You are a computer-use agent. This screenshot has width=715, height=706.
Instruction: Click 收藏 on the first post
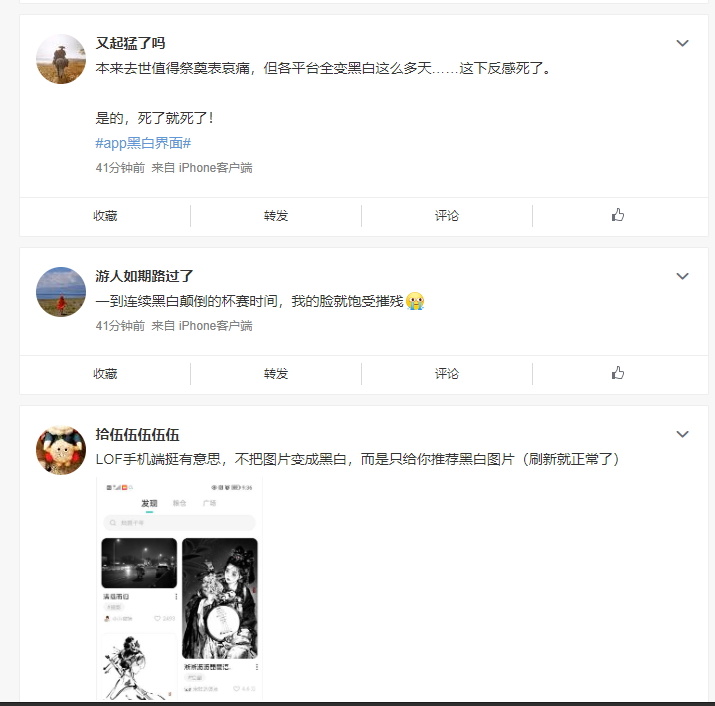[x=105, y=216]
